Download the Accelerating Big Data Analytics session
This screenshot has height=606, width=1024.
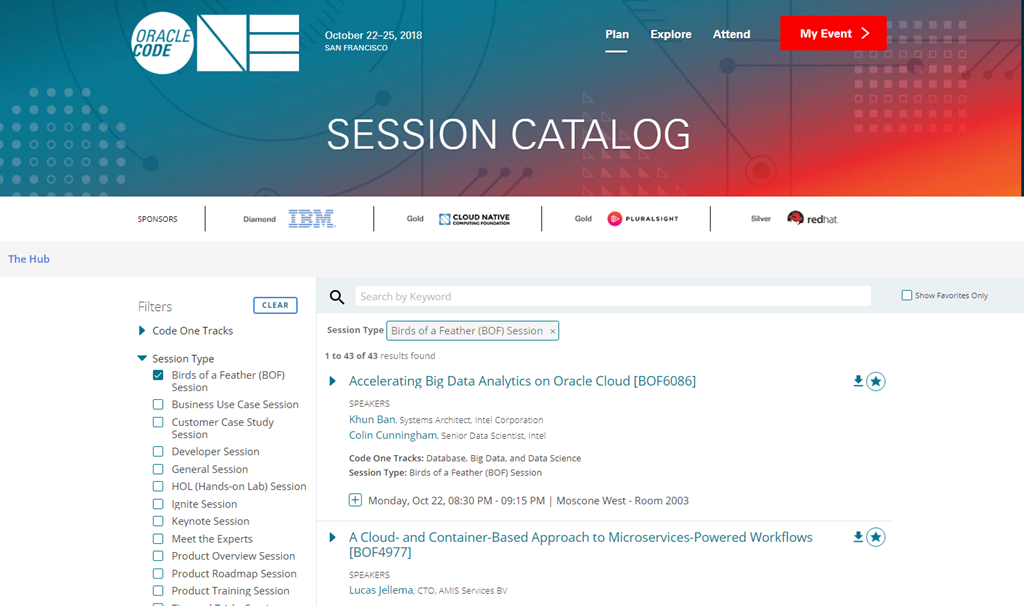[858, 381]
